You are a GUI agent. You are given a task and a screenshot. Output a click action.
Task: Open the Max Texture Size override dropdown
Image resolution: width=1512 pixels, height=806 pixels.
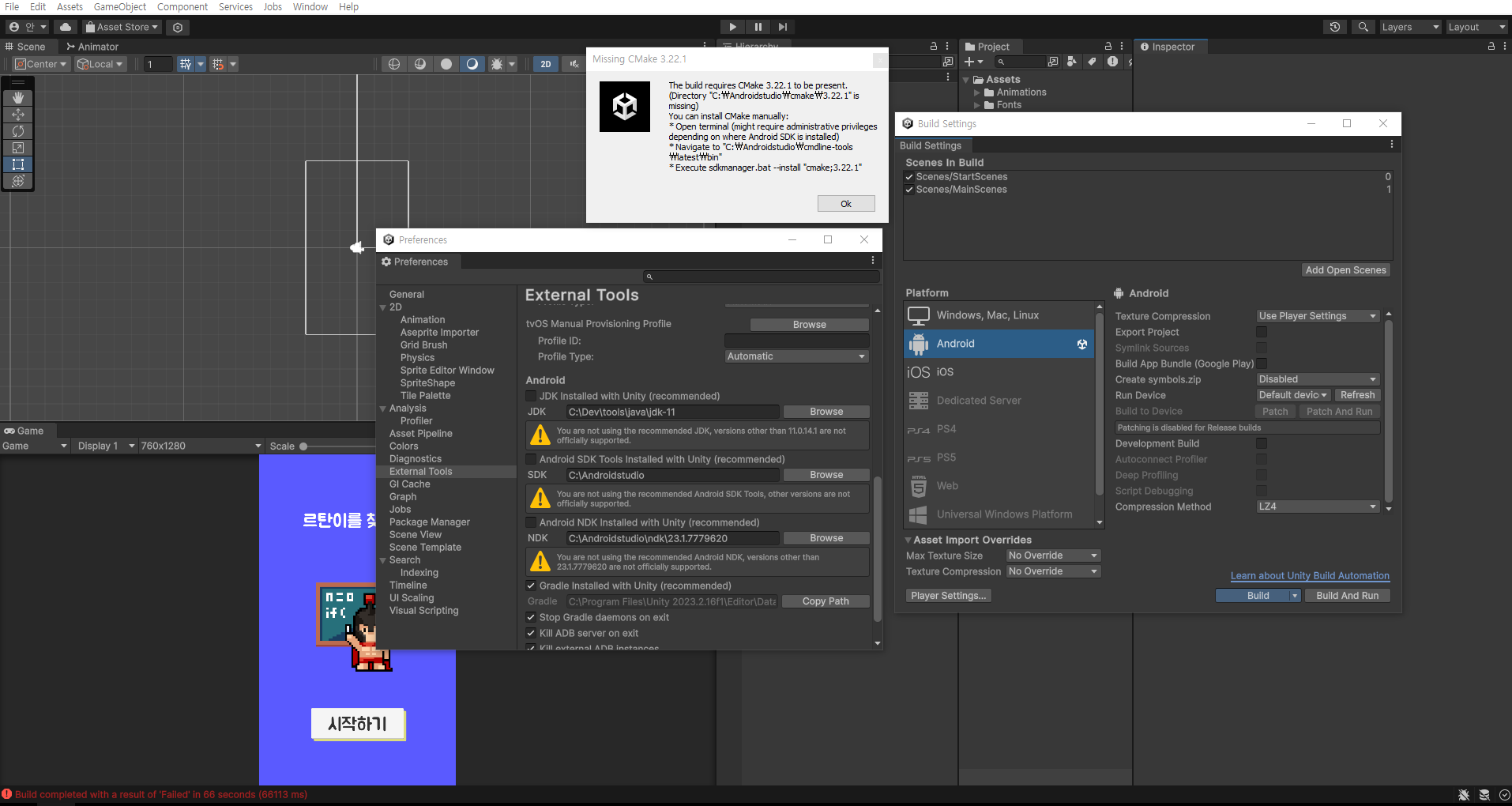click(x=1053, y=556)
